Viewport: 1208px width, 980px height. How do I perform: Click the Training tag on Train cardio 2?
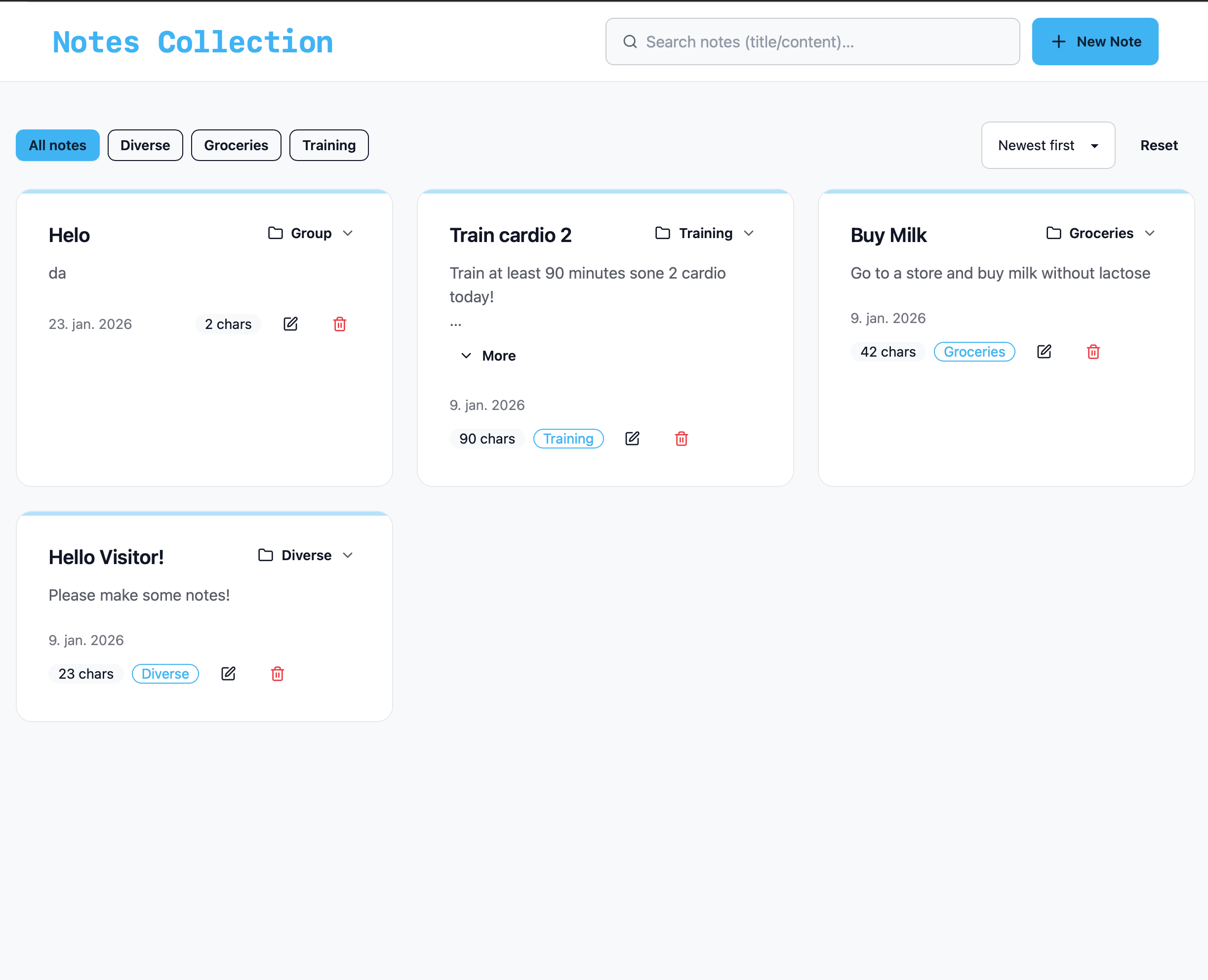(568, 439)
